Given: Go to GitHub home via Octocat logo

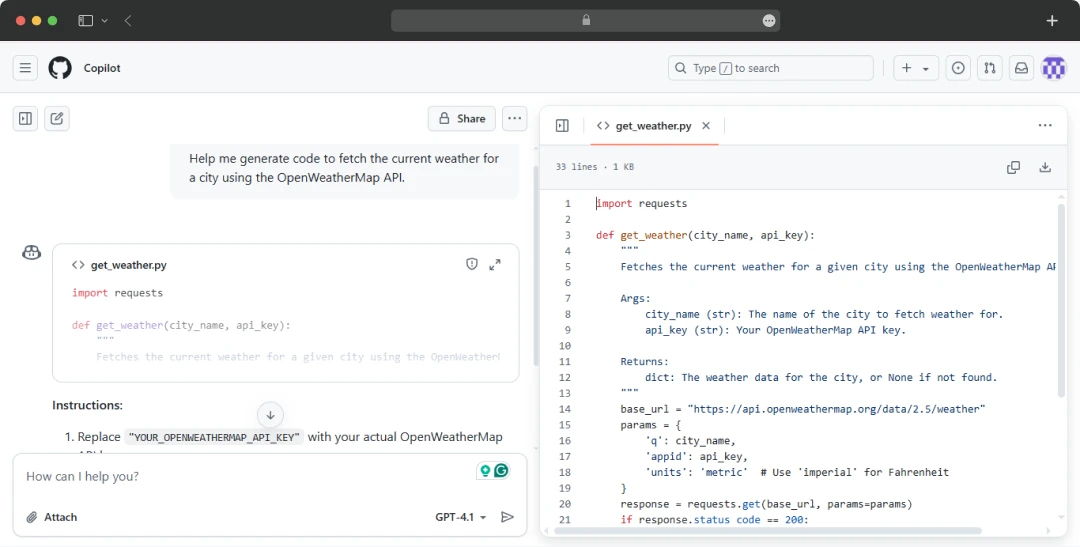Looking at the screenshot, I should (60, 68).
